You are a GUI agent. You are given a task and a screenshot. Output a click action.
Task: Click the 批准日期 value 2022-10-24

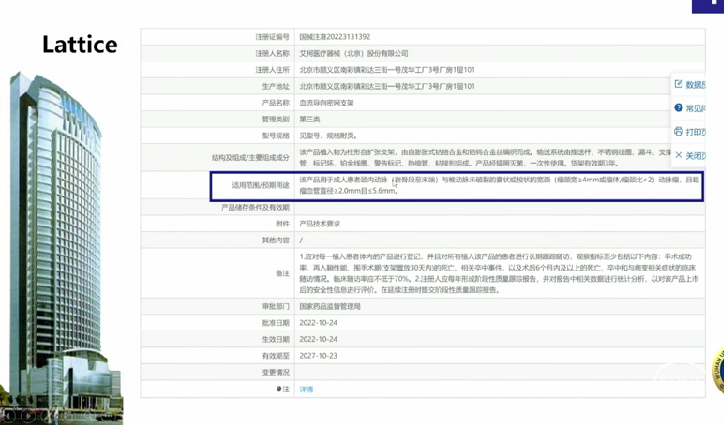pyautogui.click(x=318, y=323)
